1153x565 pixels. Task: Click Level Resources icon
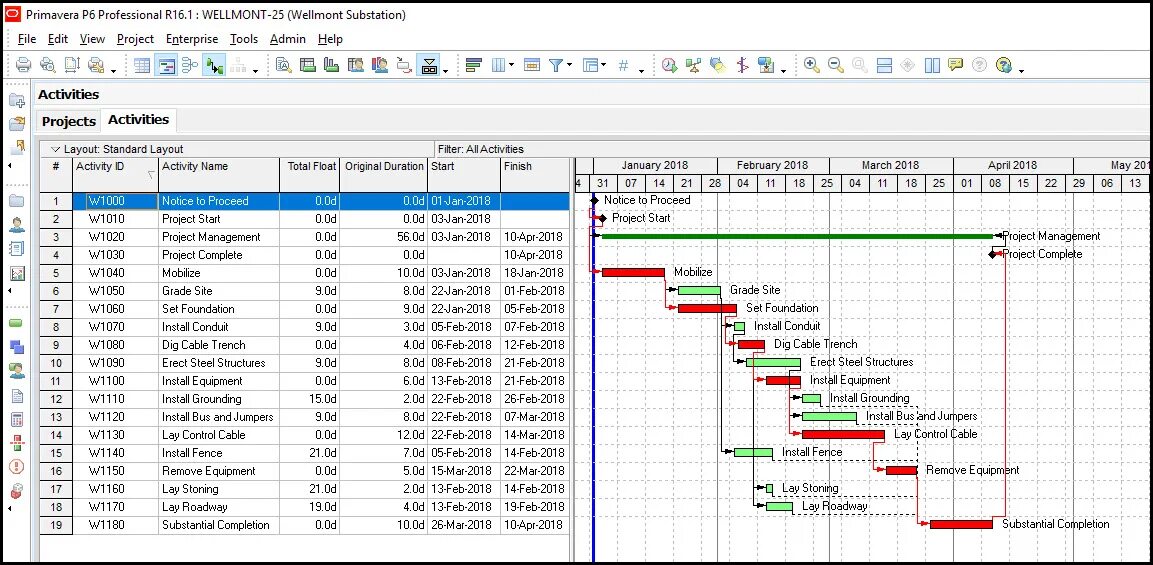tap(693, 65)
